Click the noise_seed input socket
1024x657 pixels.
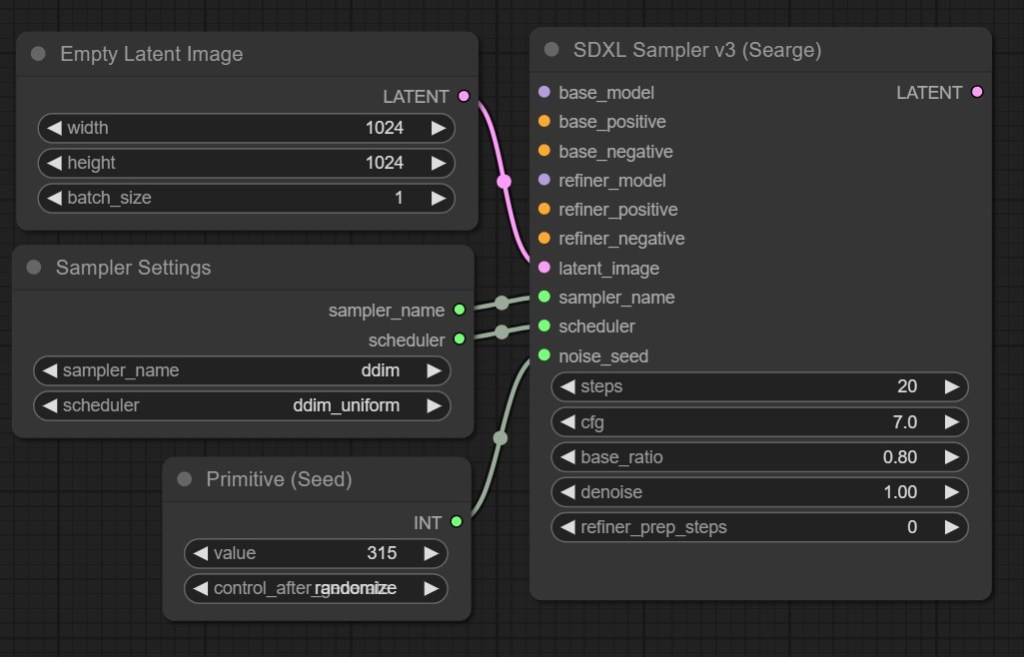[x=544, y=356]
